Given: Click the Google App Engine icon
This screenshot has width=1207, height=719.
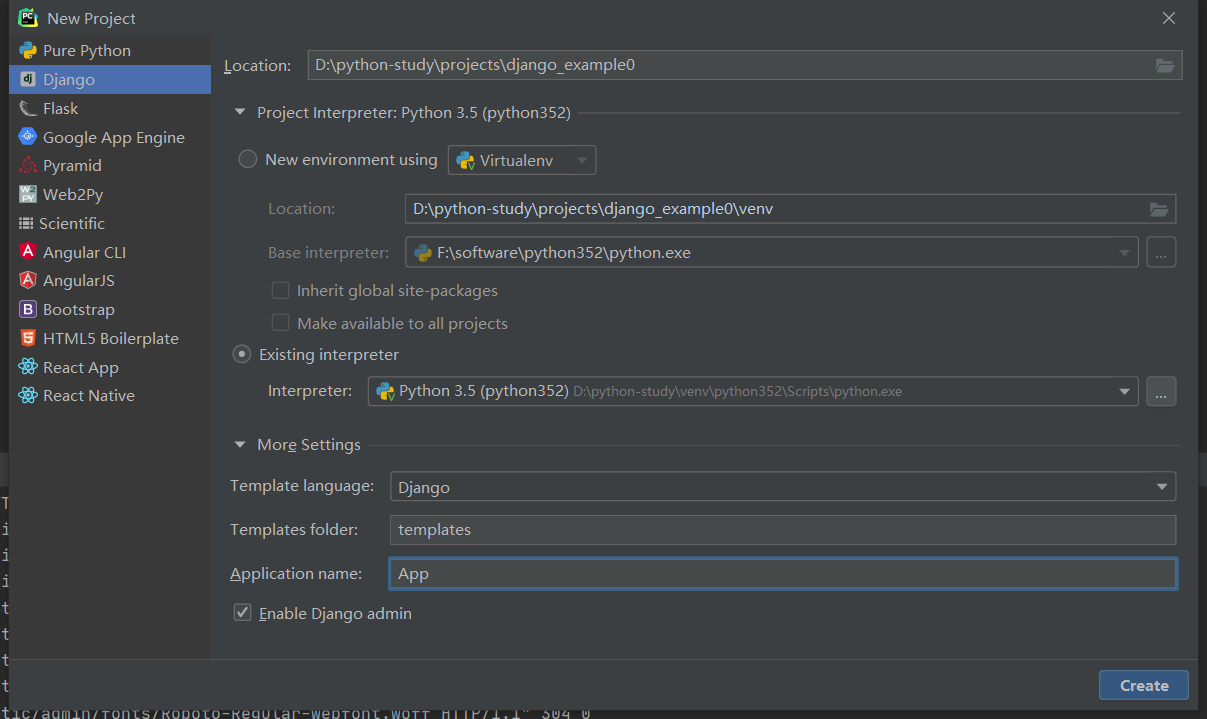Looking at the screenshot, I should click(x=27, y=137).
